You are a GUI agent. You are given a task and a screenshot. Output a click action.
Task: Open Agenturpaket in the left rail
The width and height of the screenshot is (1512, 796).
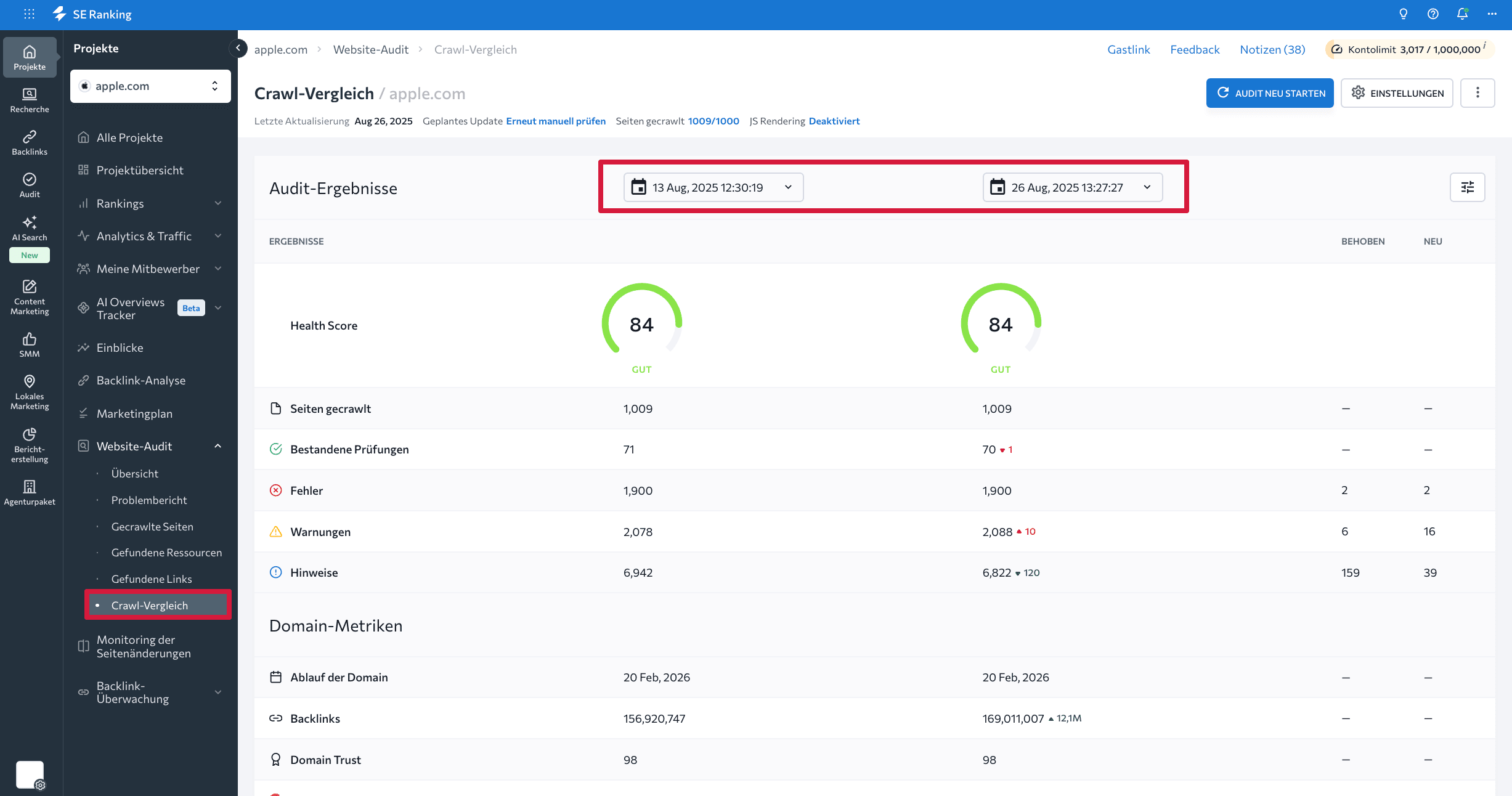[x=30, y=493]
